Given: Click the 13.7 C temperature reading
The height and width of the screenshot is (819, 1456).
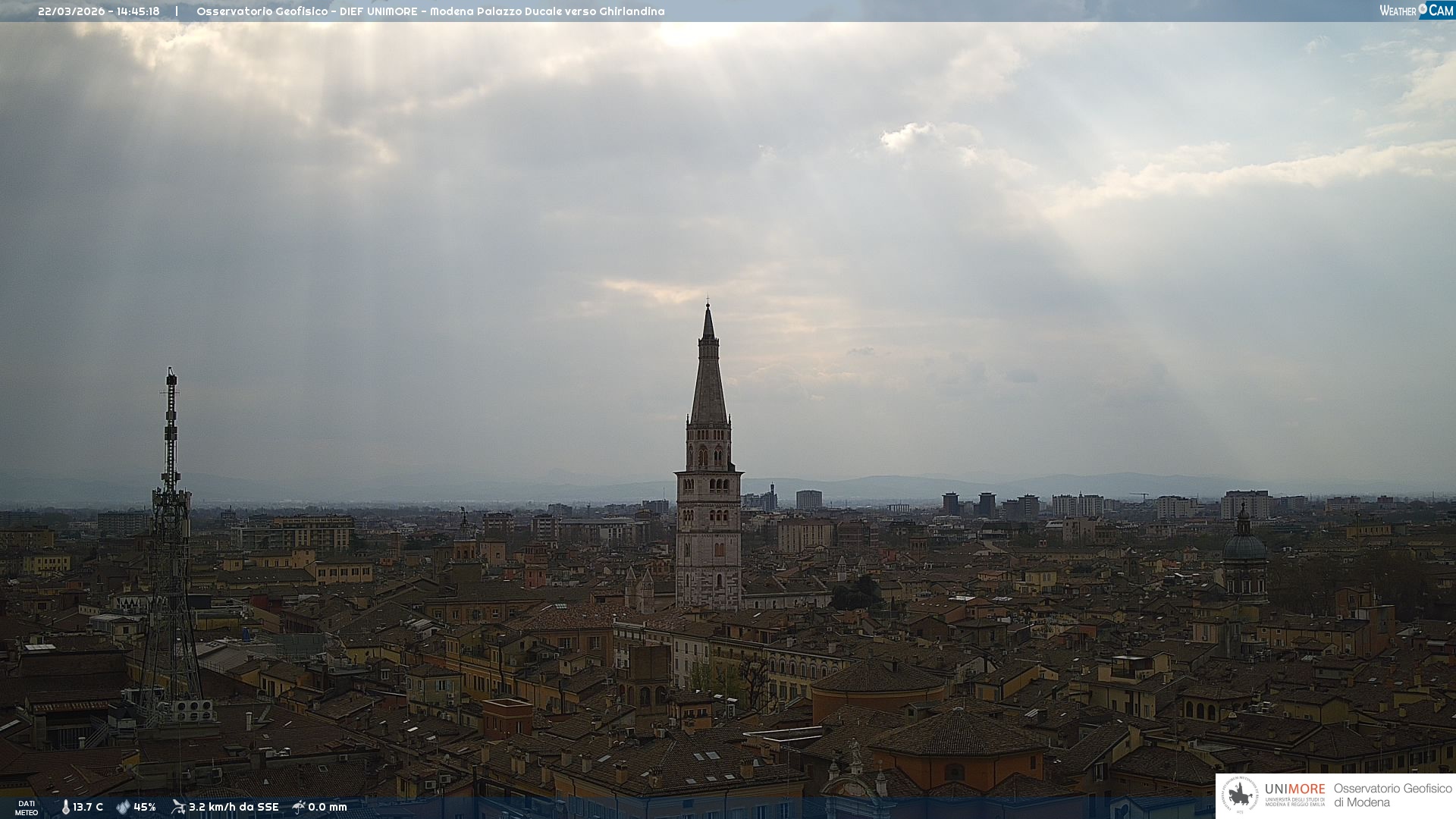Looking at the screenshot, I should tap(88, 807).
